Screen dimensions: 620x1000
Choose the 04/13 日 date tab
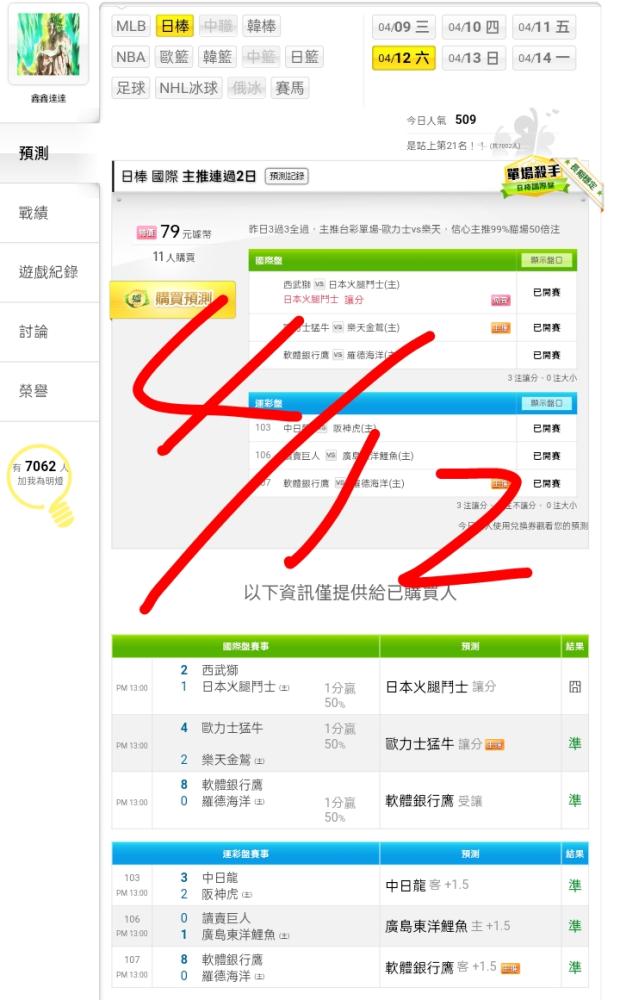[473, 58]
